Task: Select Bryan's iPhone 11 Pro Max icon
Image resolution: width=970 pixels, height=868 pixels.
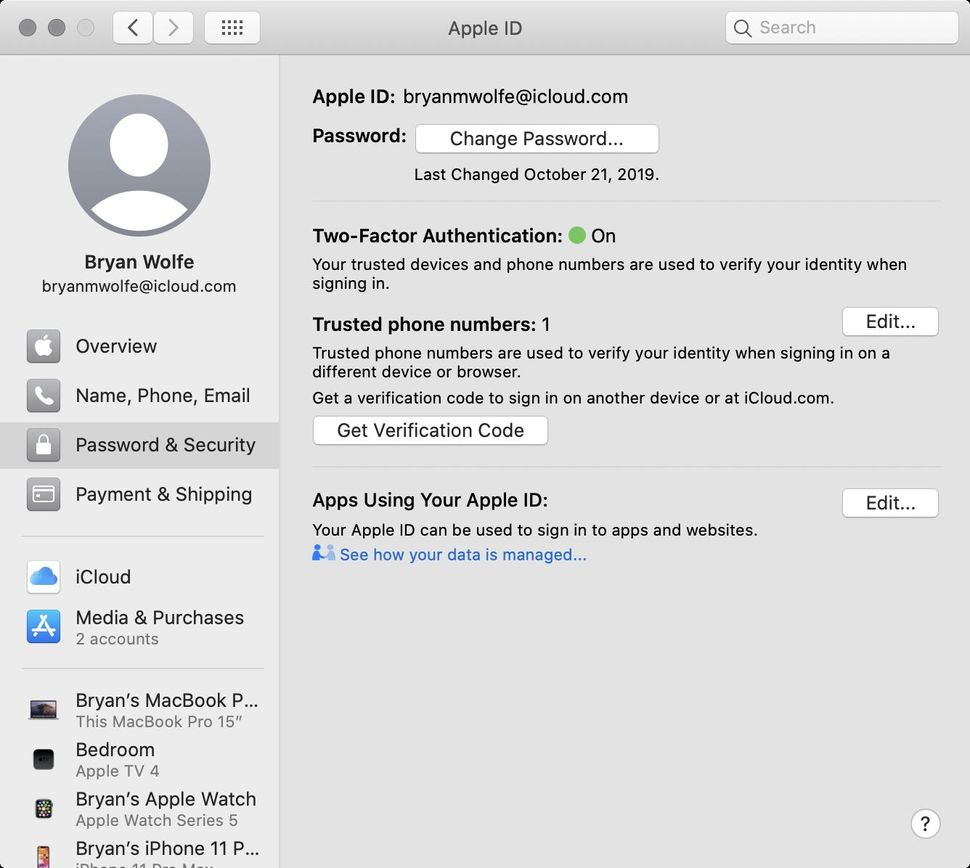Action: pyautogui.click(x=43, y=850)
